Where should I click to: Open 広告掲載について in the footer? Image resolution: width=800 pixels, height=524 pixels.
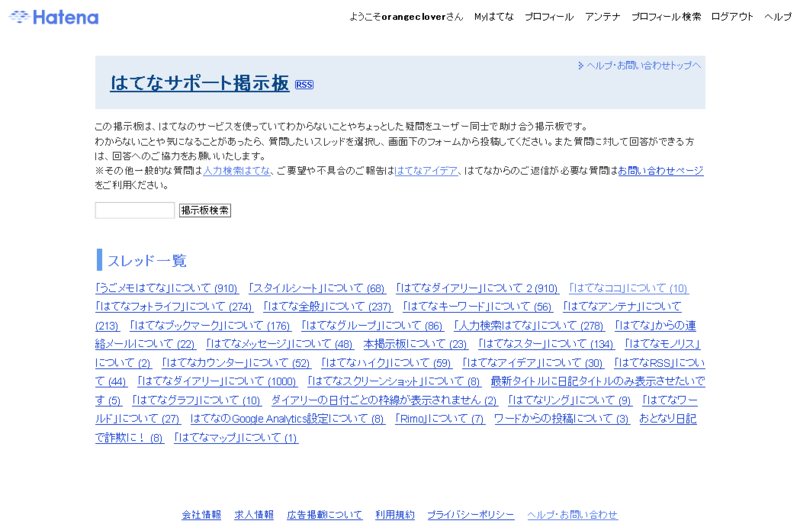324,515
